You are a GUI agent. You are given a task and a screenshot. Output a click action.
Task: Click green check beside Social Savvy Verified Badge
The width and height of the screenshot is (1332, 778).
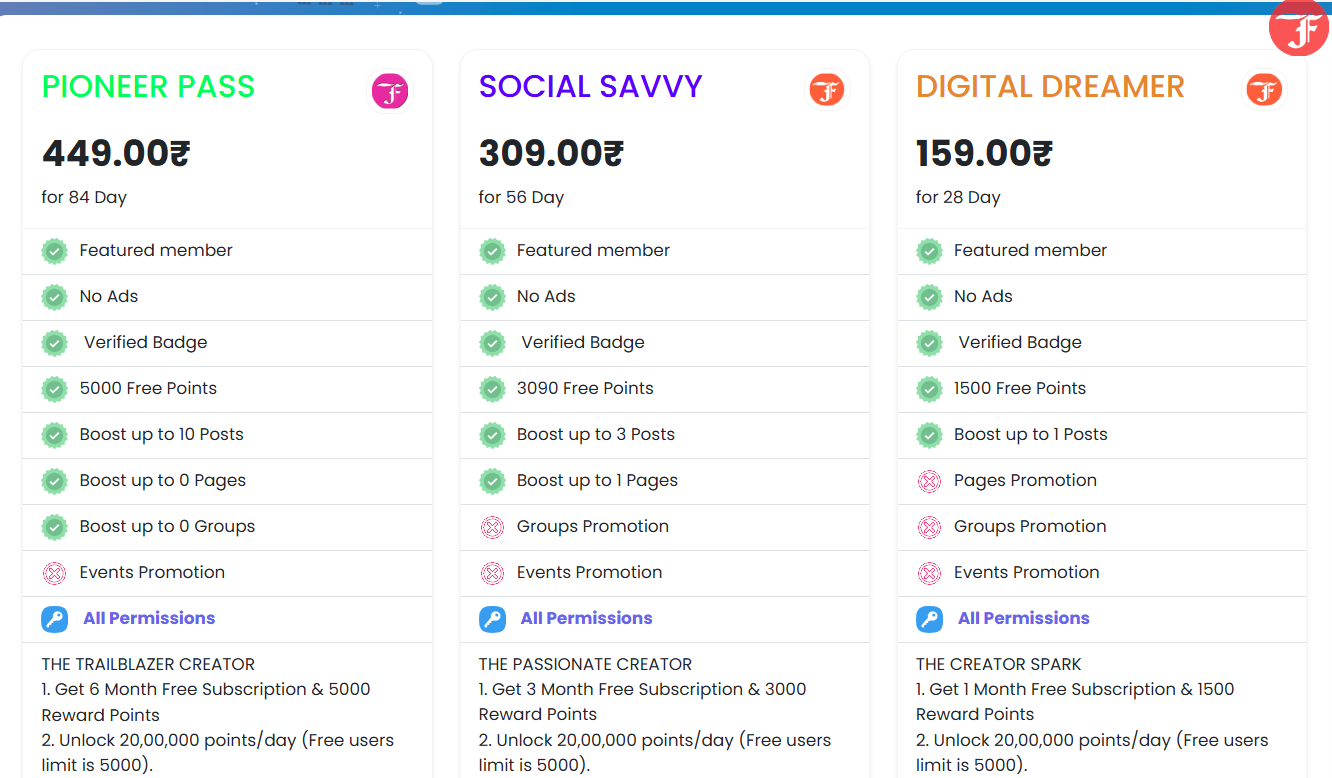(492, 343)
